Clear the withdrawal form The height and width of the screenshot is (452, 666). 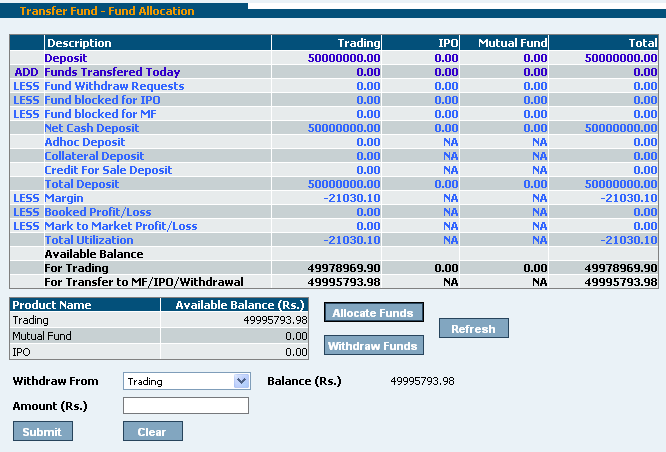pyautogui.click(x=152, y=432)
